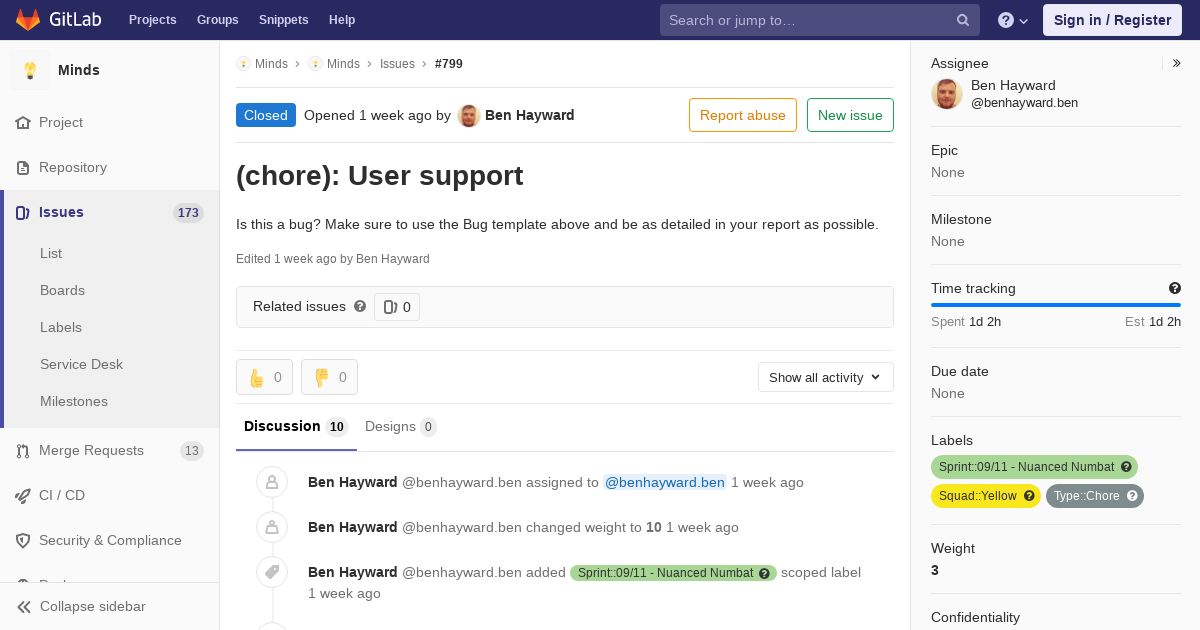Image resolution: width=1200 pixels, height=630 pixels.
Task: Click the Merge Requests sidebar item
Action: [x=110, y=451]
